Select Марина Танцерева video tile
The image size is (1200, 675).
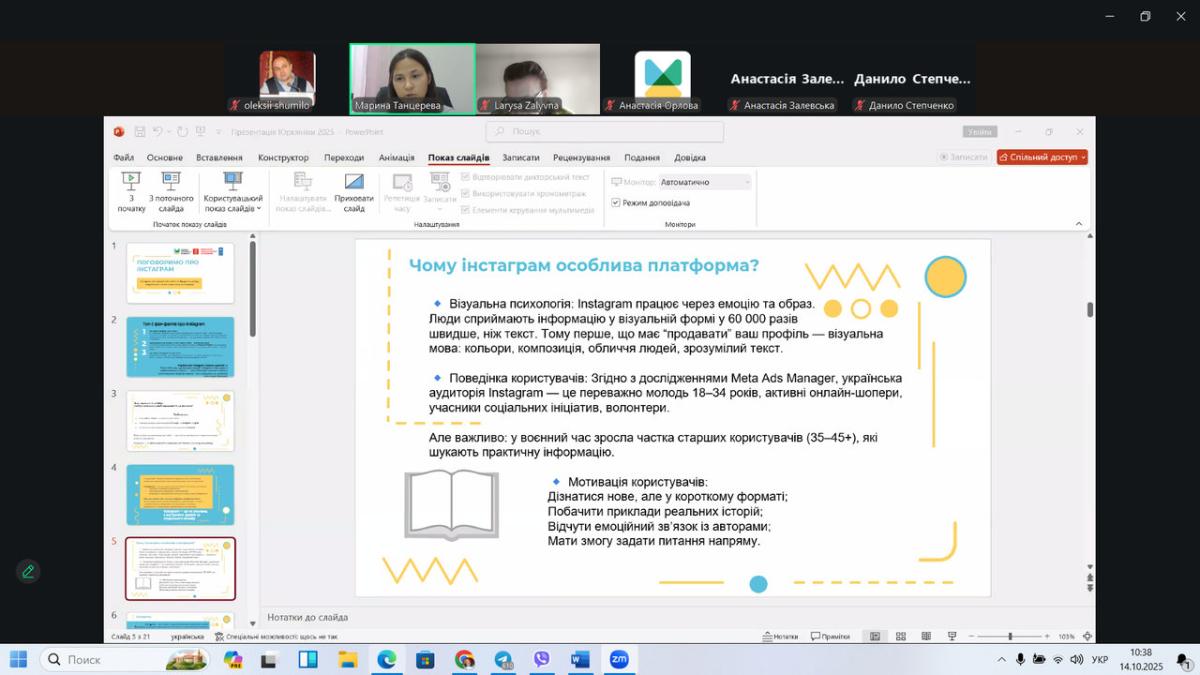point(412,79)
